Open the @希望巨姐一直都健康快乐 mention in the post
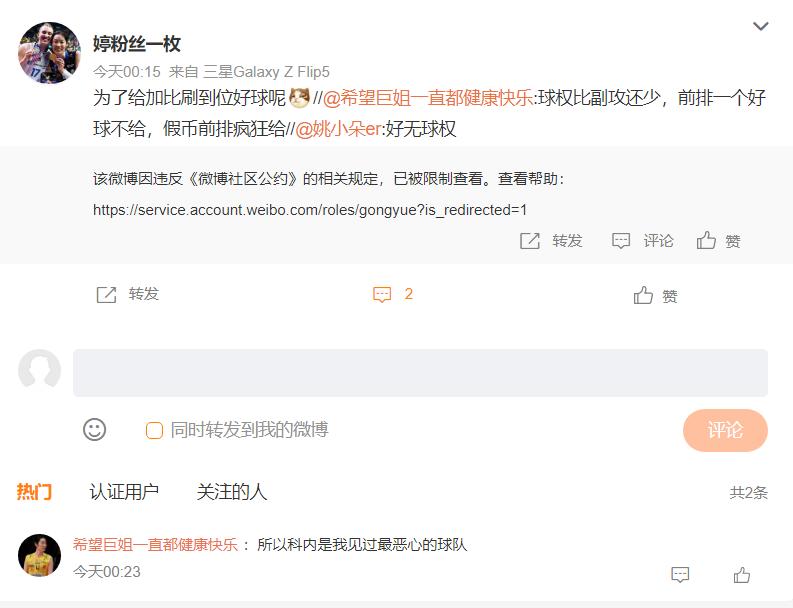The image size is (793, 608). 428,98
